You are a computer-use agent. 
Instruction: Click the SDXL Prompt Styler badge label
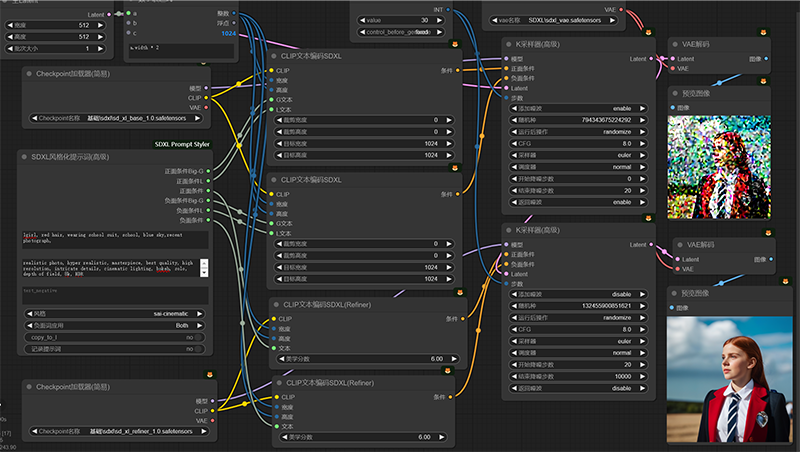(182, 144)
